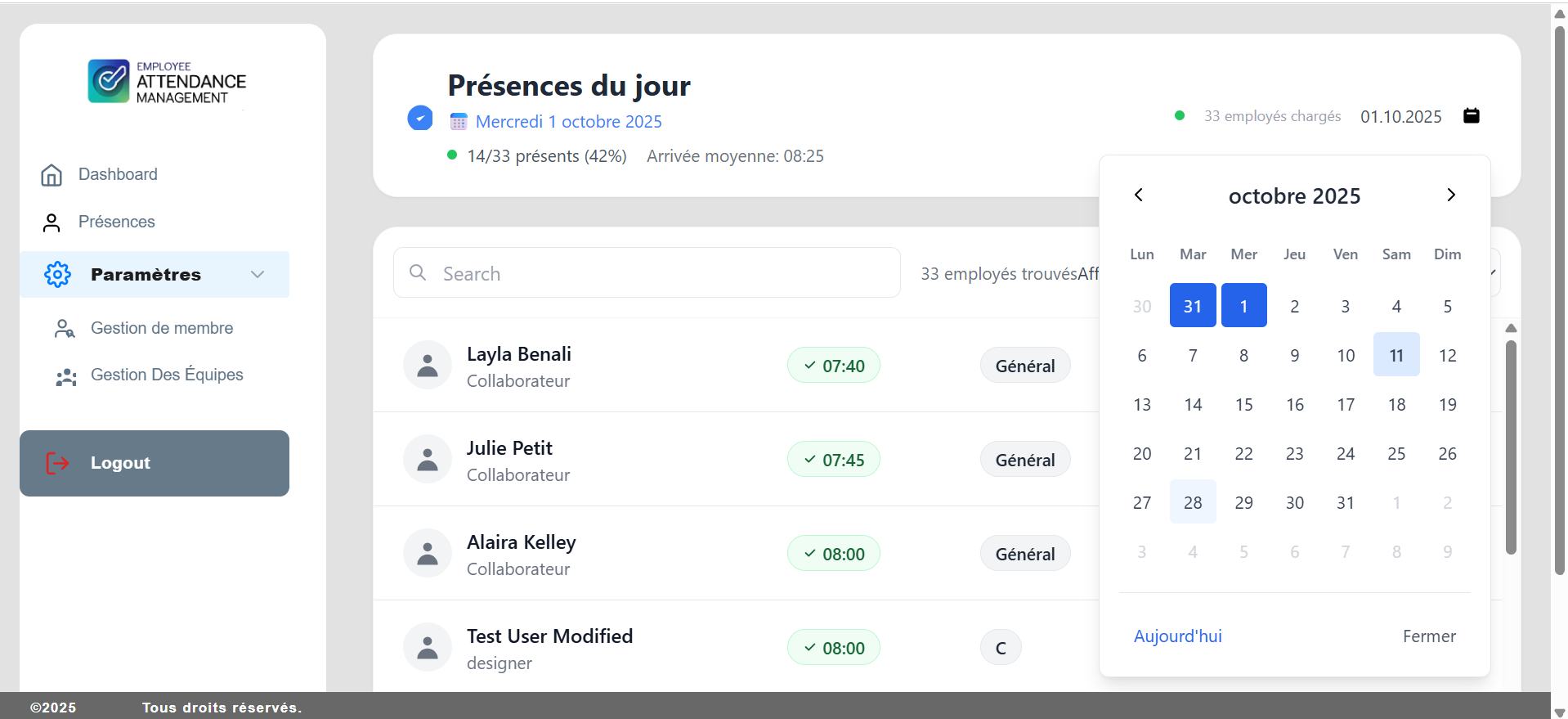Click the Présences person icon
Viewport: 1568px width, 719px height.
(52, 222)
